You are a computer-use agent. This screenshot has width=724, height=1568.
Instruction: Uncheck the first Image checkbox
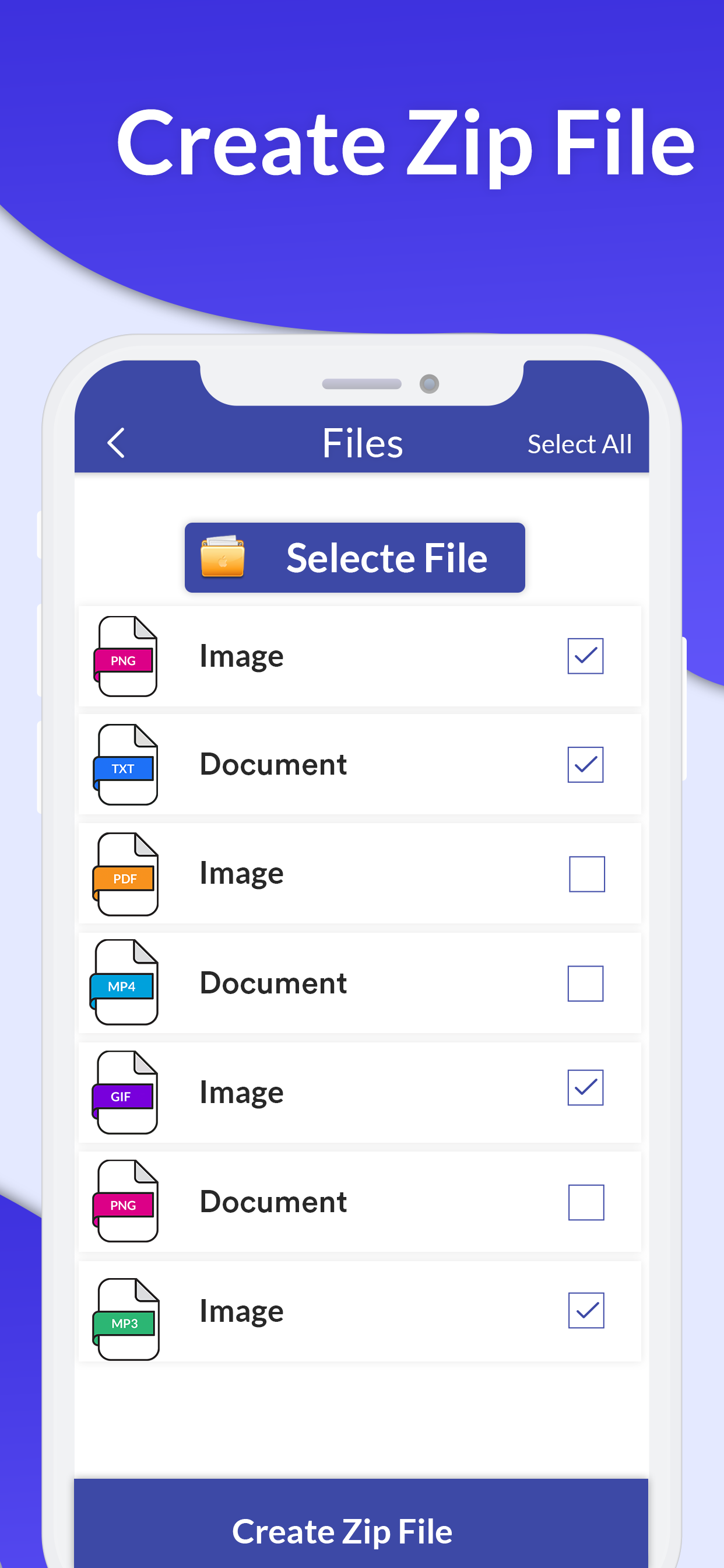coord(585,656)
